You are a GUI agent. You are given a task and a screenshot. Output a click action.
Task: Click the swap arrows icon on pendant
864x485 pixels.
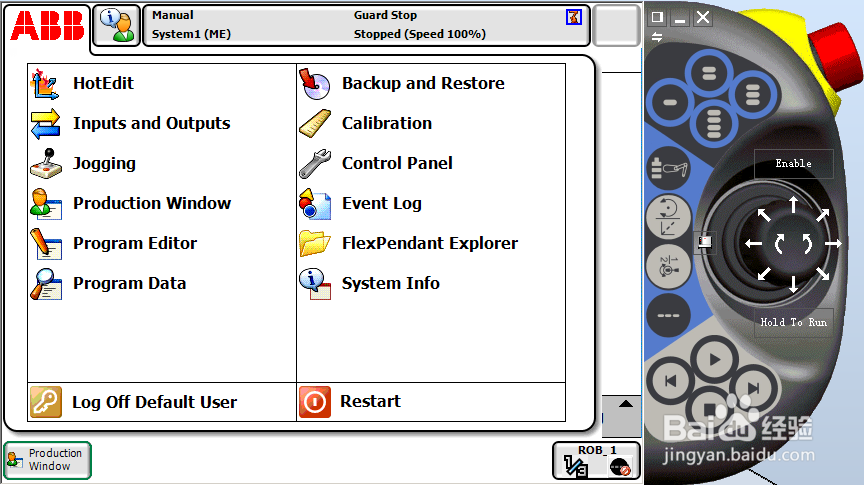(657, 37)
